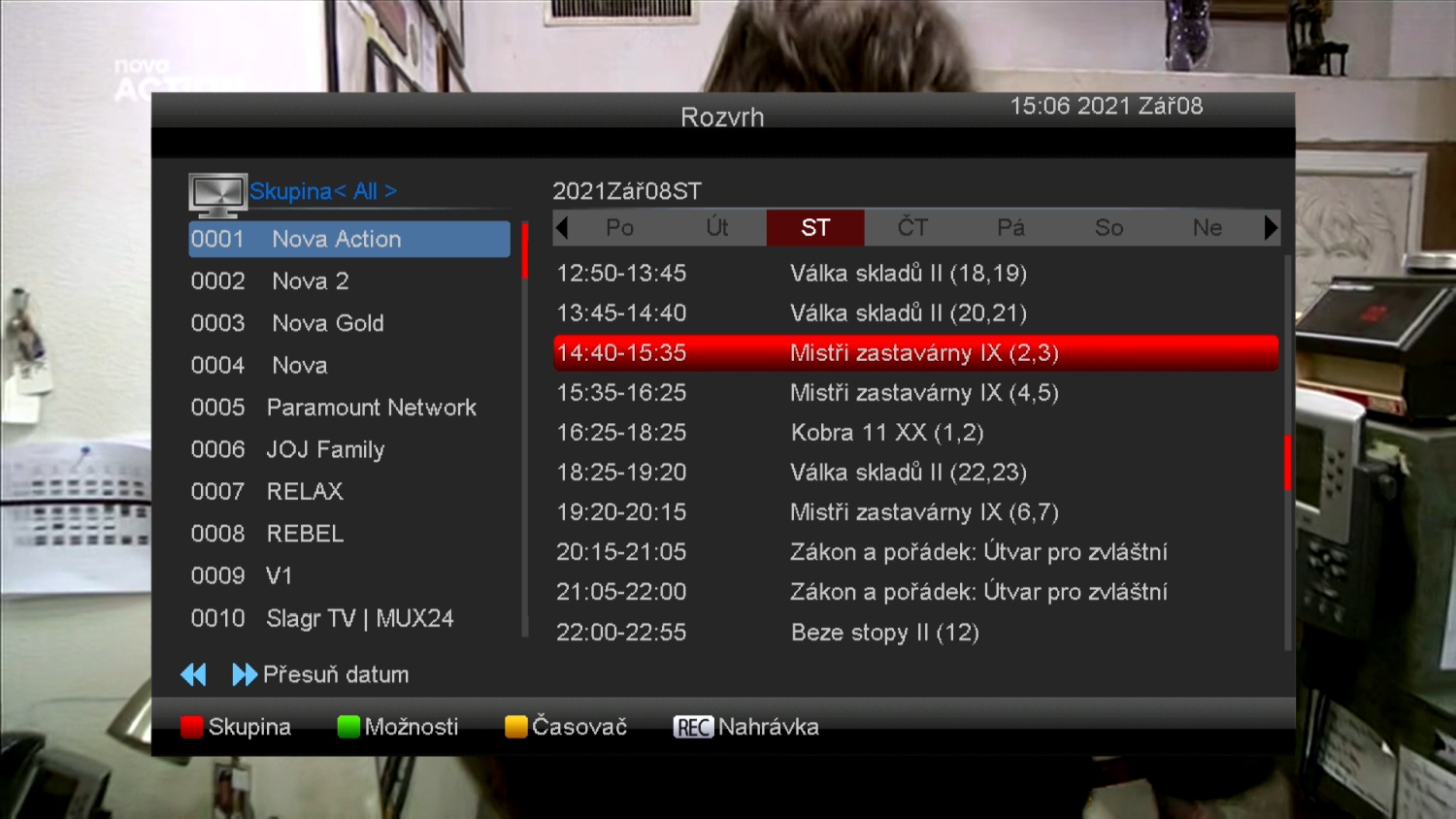Select the Pá day tab
1456x819 pixels.
[1010, 228]
